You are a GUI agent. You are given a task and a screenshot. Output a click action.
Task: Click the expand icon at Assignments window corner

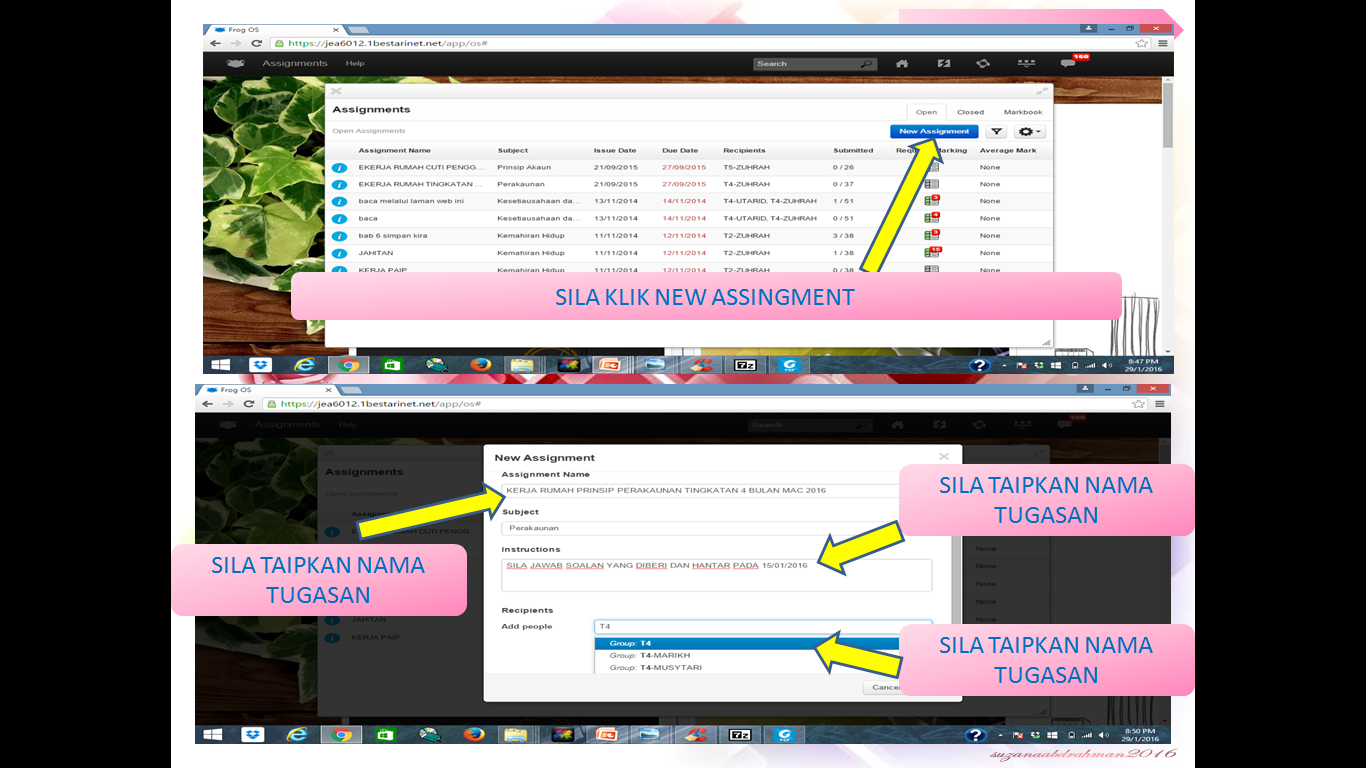tap(1042, 91)
